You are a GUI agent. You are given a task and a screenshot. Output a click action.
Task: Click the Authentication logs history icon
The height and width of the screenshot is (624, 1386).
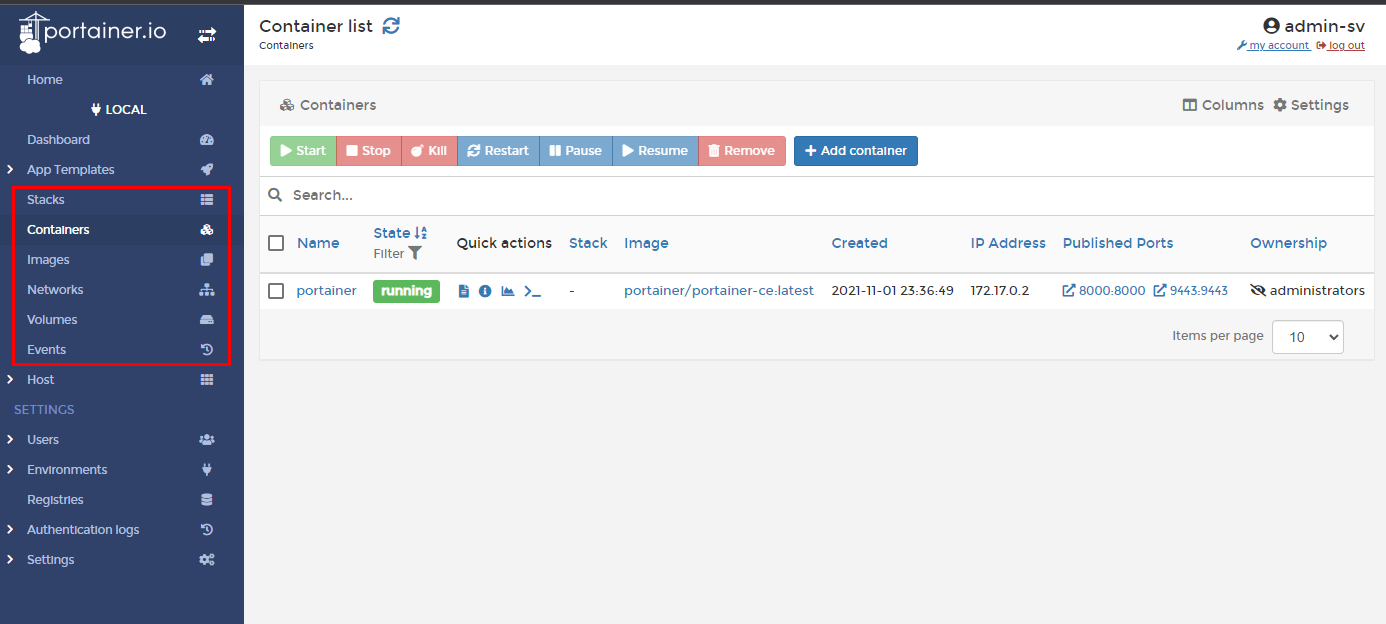(x=207, y=530)
